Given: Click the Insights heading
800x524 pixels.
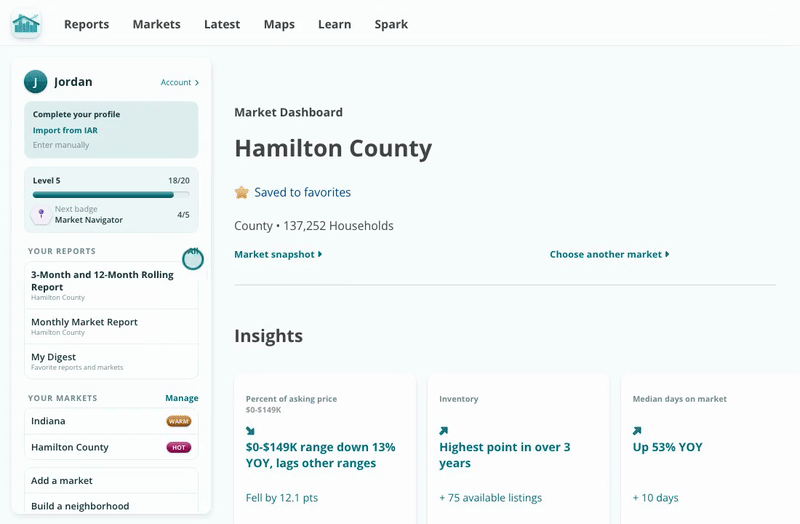Looking at the screenshot, I should pyautogui.click(x=268, y=336).
